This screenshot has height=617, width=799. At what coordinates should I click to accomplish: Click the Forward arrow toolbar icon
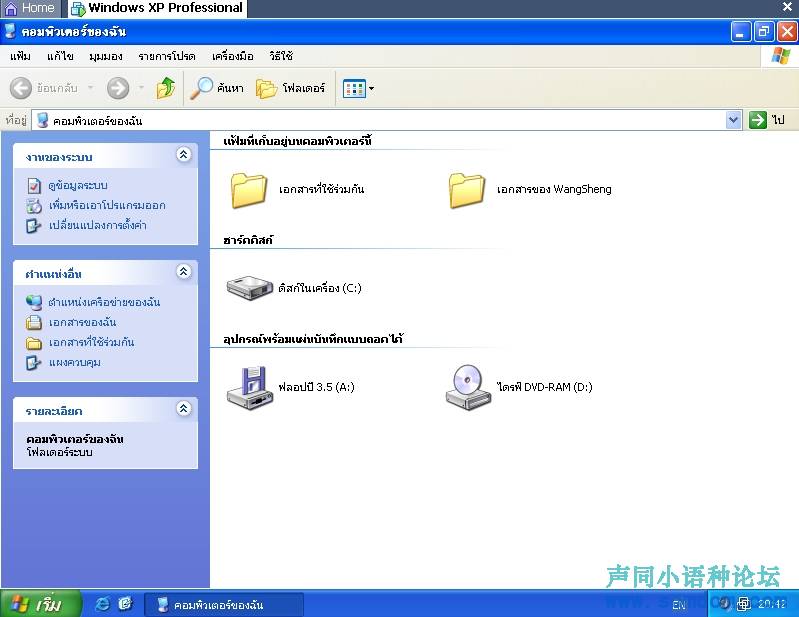(x=118, y=88)
